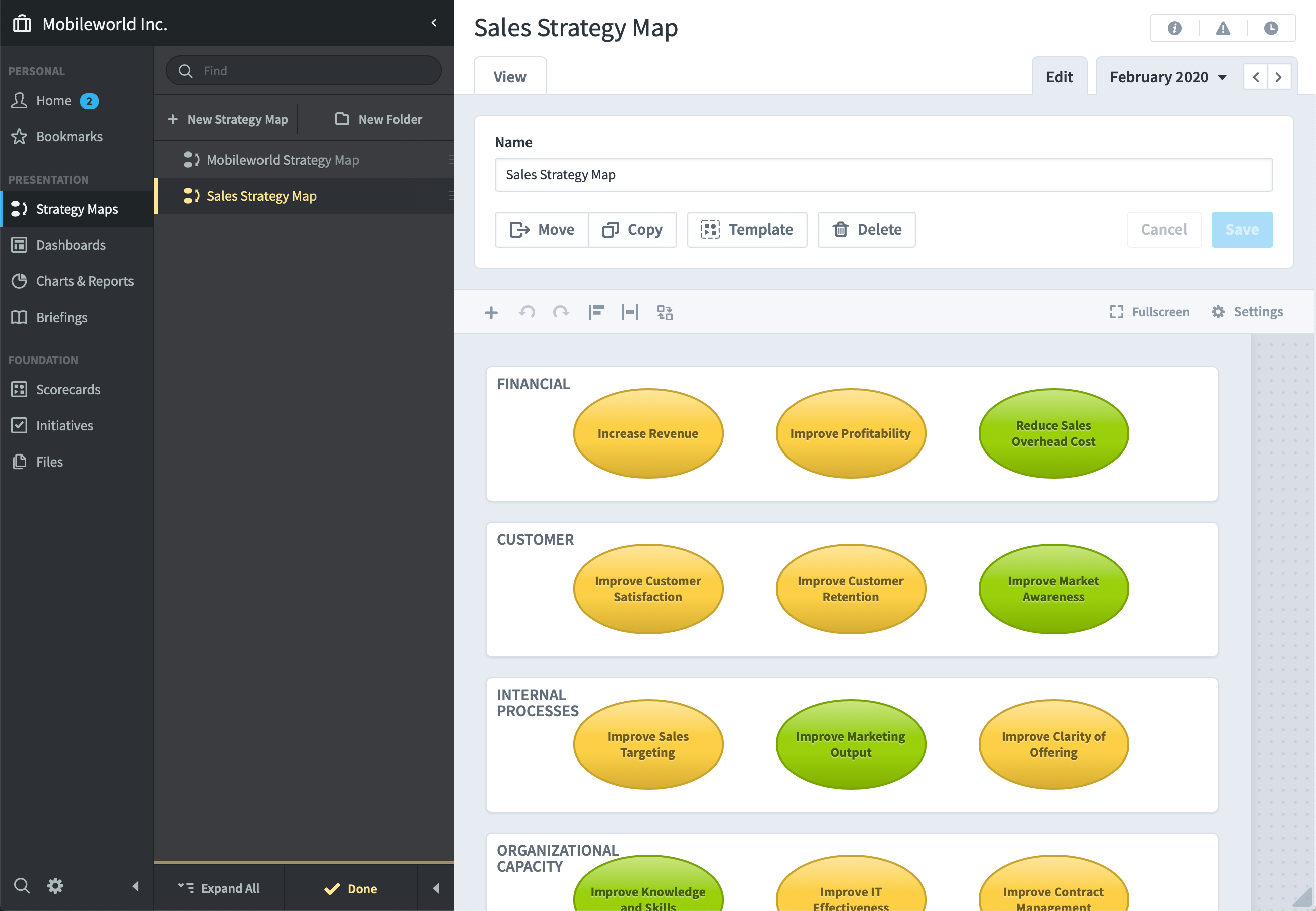Click the clock history icon
The image size is (1316, 911).
tap(1271, 28)
